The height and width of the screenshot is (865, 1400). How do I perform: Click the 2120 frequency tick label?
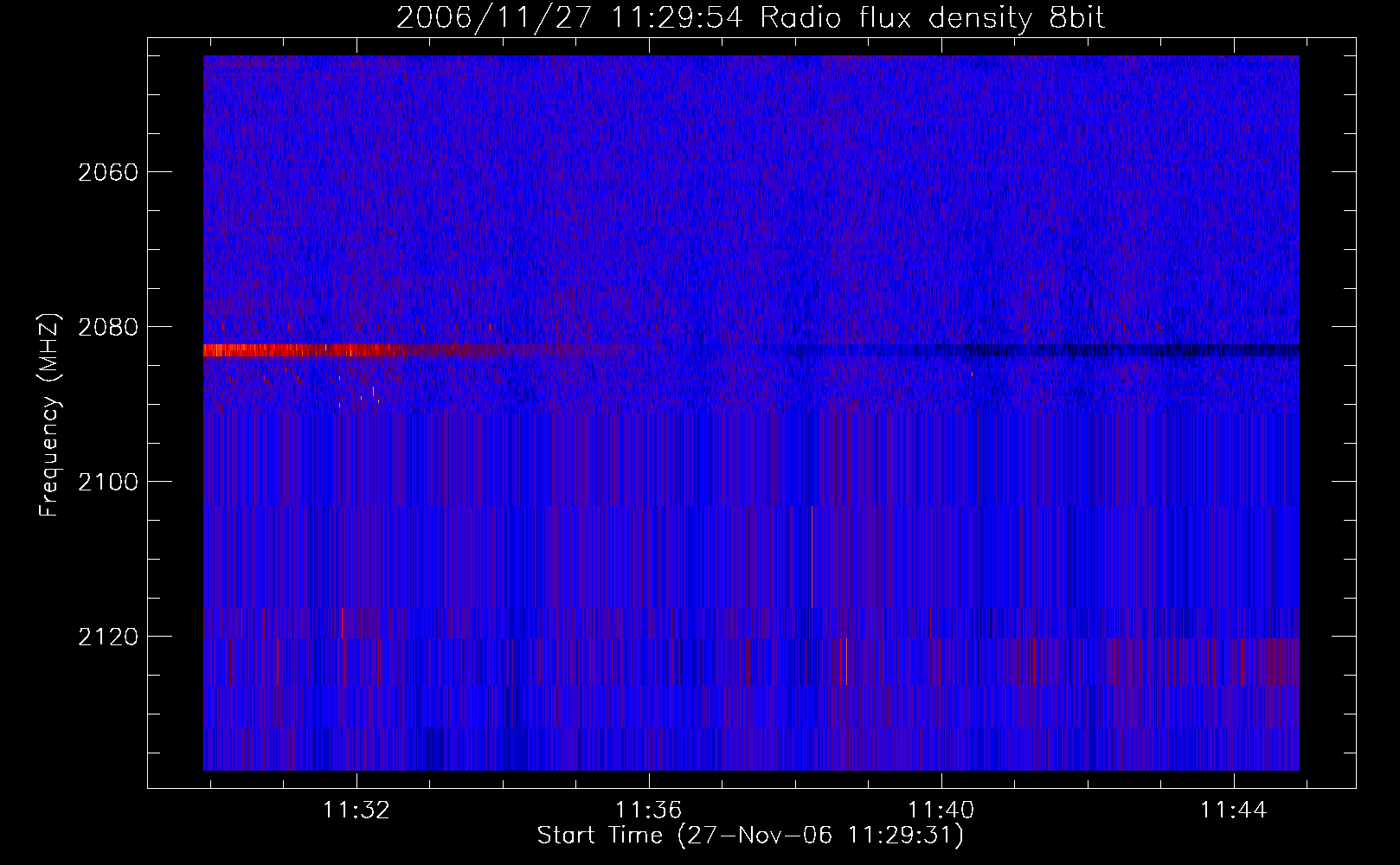pyautogui.click(x=108, y=637)
